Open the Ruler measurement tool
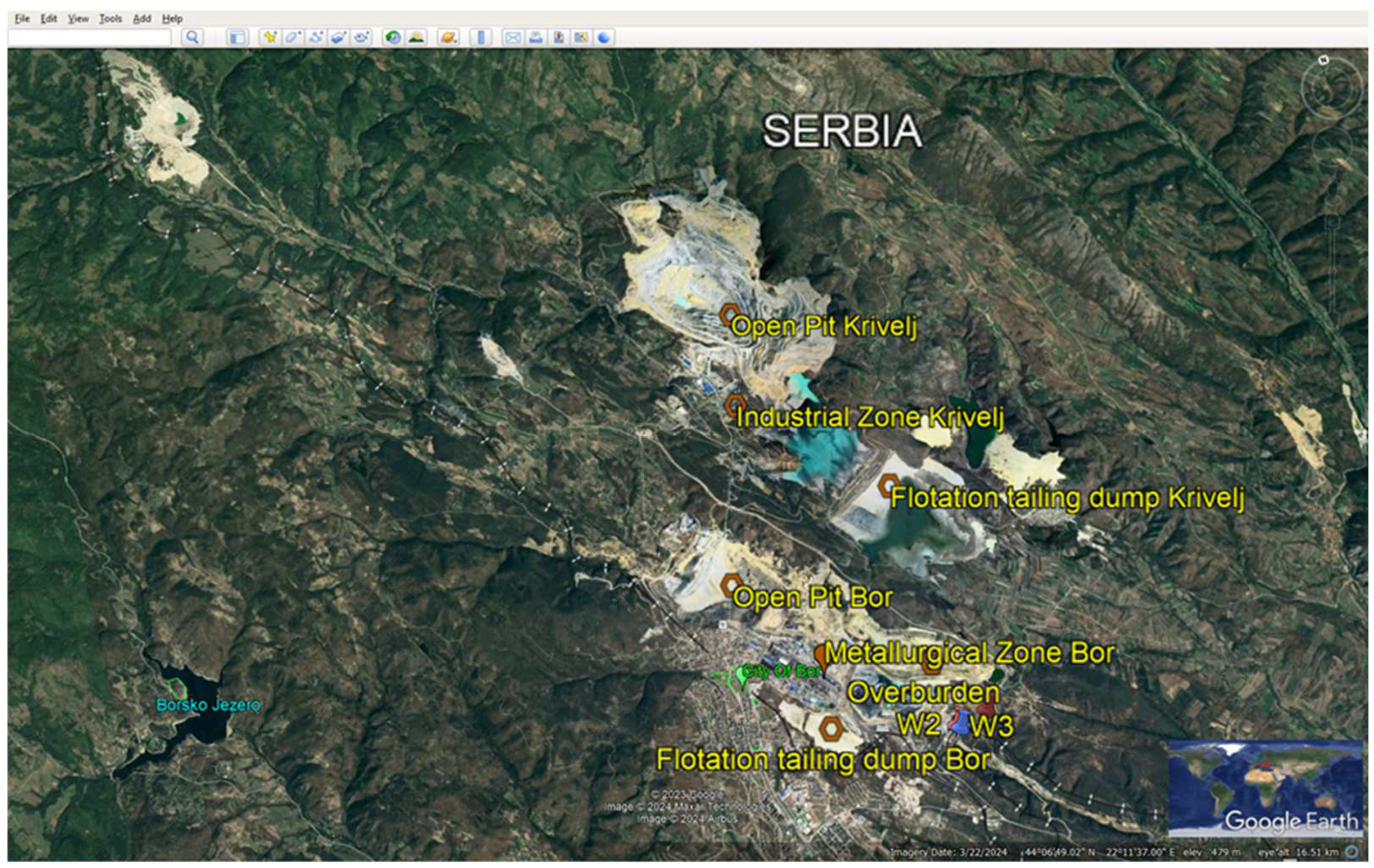Image resolution: width=1374 pixels, height=868 pixels. pos(481,38)
